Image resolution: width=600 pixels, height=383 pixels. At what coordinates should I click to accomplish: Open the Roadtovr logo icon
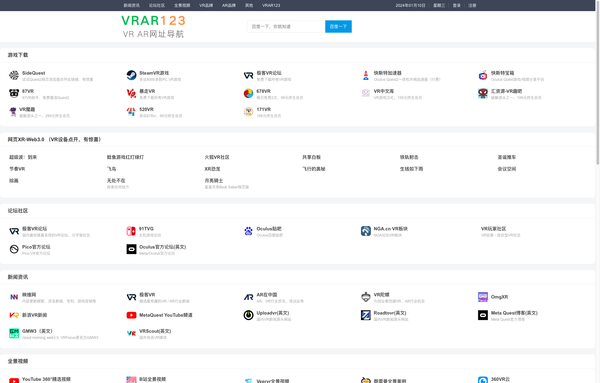366,315
